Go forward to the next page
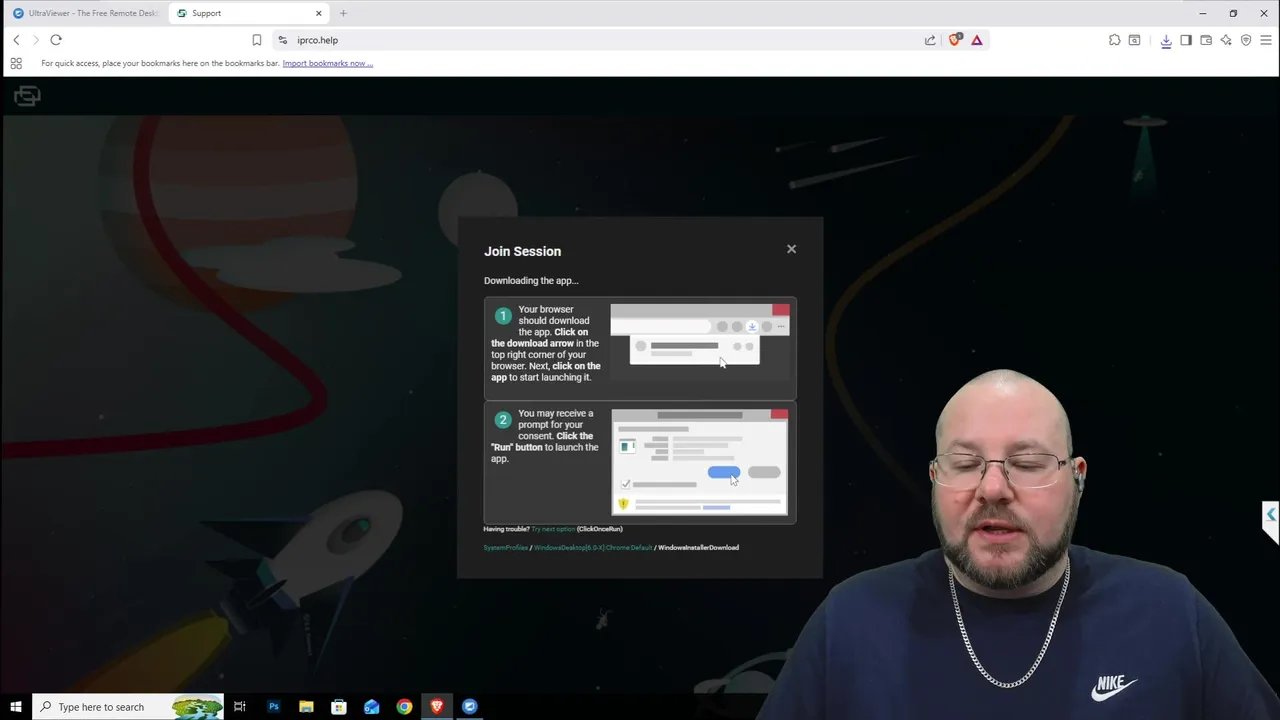The width and height of the screenshot is (1280, 720). 36,40
